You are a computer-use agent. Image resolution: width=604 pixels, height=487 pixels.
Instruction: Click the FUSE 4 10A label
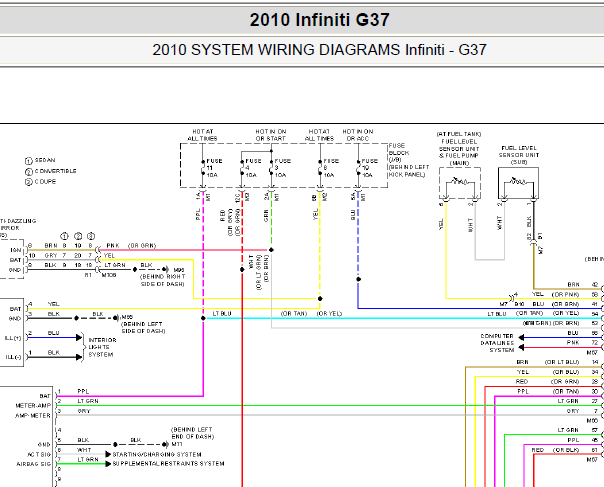[253, 168]
